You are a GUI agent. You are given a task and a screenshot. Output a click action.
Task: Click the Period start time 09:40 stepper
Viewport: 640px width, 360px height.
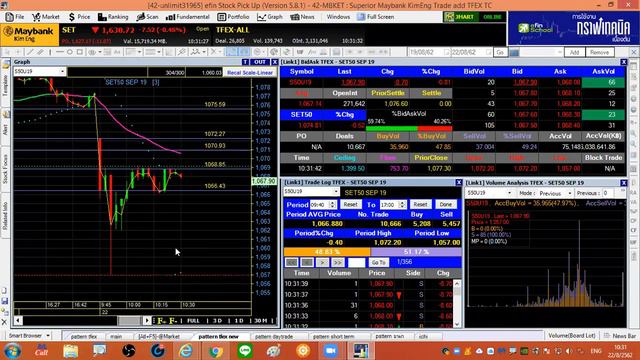(x=332, y=204)
